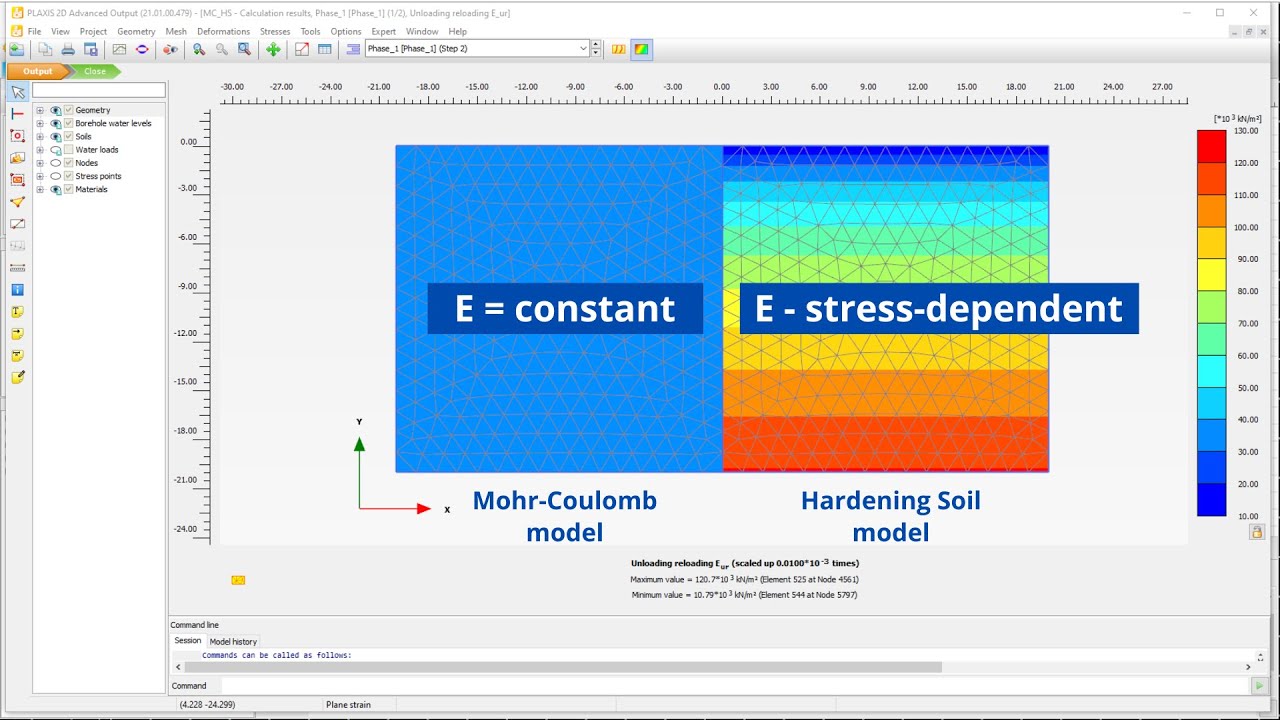The height and width of the screenshot is (720, 1280).
Task: Open the Expert menu
Action: coord(384,31)
